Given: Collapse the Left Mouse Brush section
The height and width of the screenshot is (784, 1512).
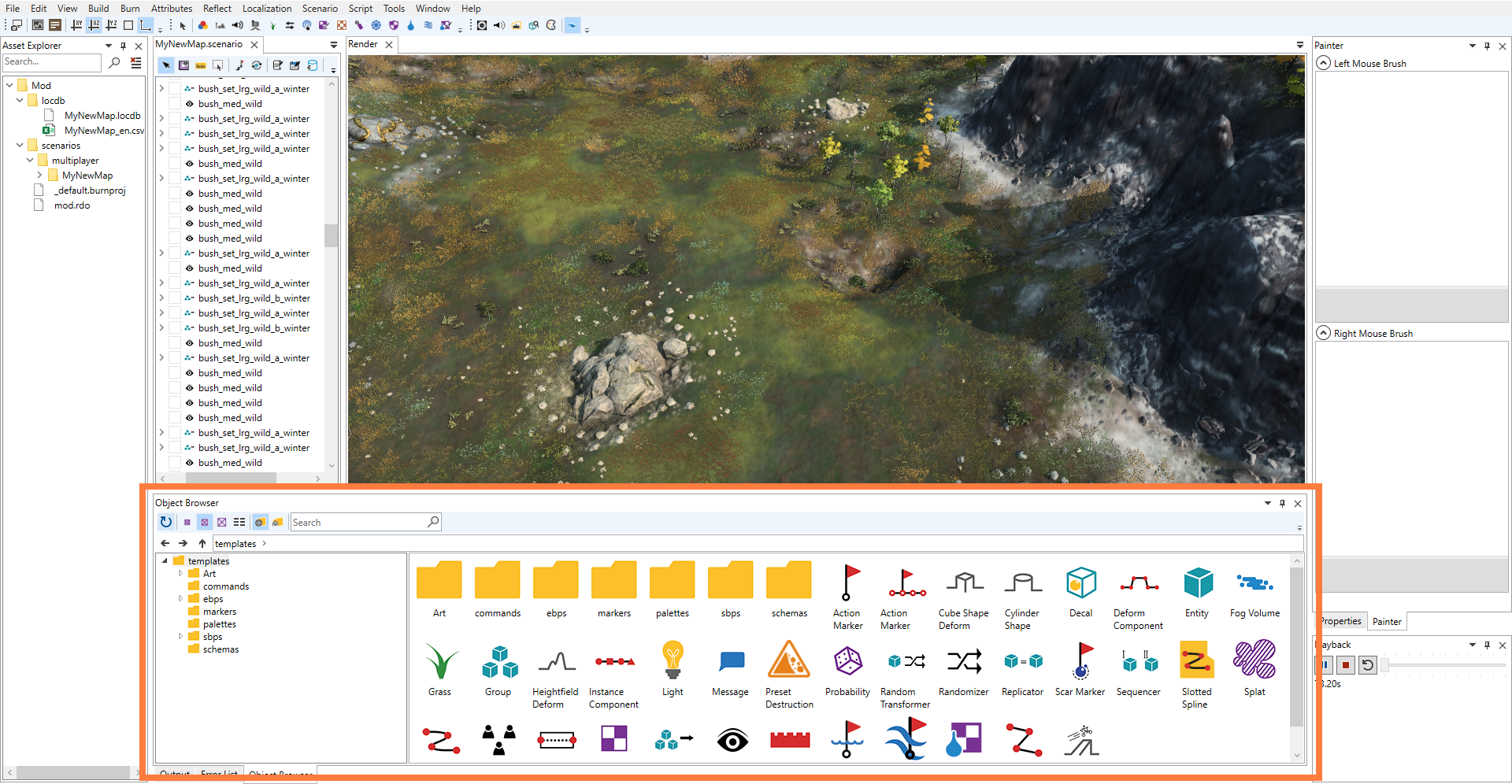Looking at the screenshot, I should pos(1324,63).
